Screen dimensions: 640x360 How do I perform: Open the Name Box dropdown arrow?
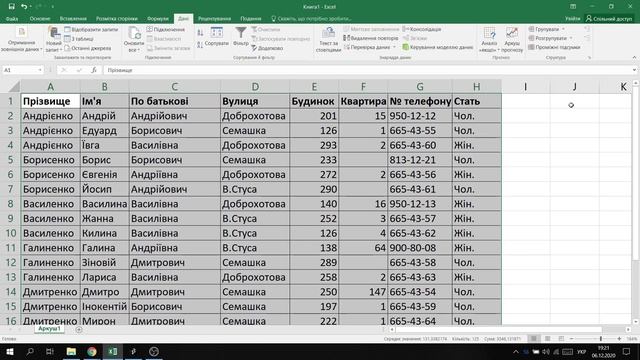click(x=40, y=70)
